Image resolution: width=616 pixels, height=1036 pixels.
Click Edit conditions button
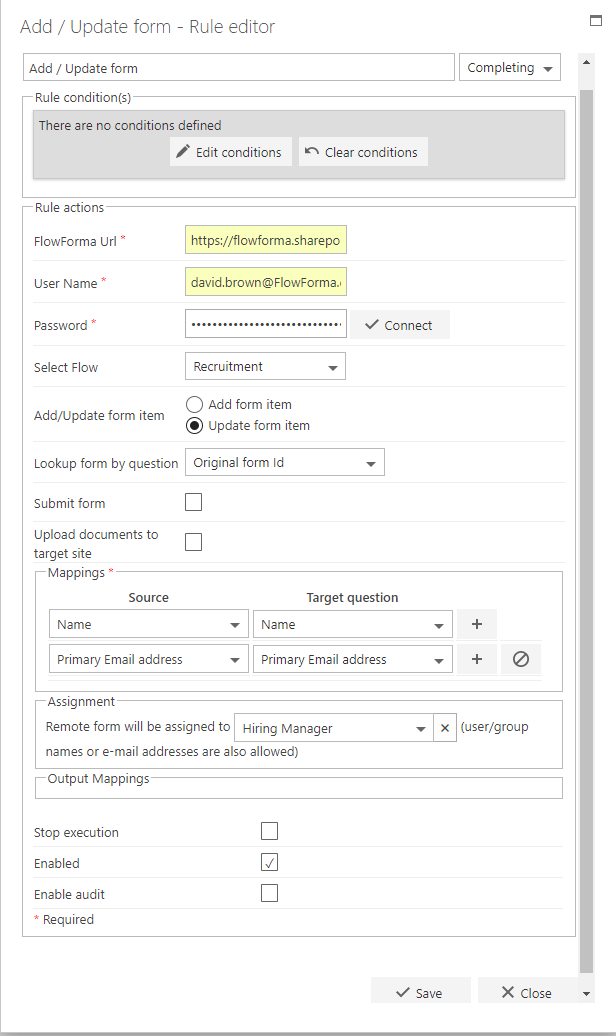click(231, 152)
